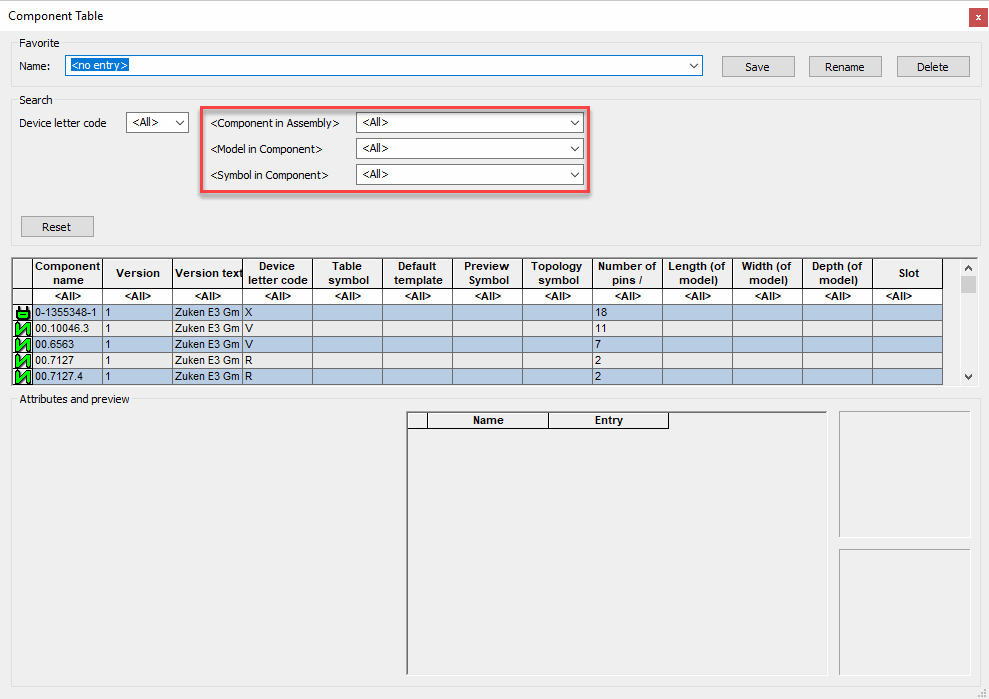Click Zuken E3 version text for 00.6563
The image size is (989, 699).
click(x=208, y=344)
